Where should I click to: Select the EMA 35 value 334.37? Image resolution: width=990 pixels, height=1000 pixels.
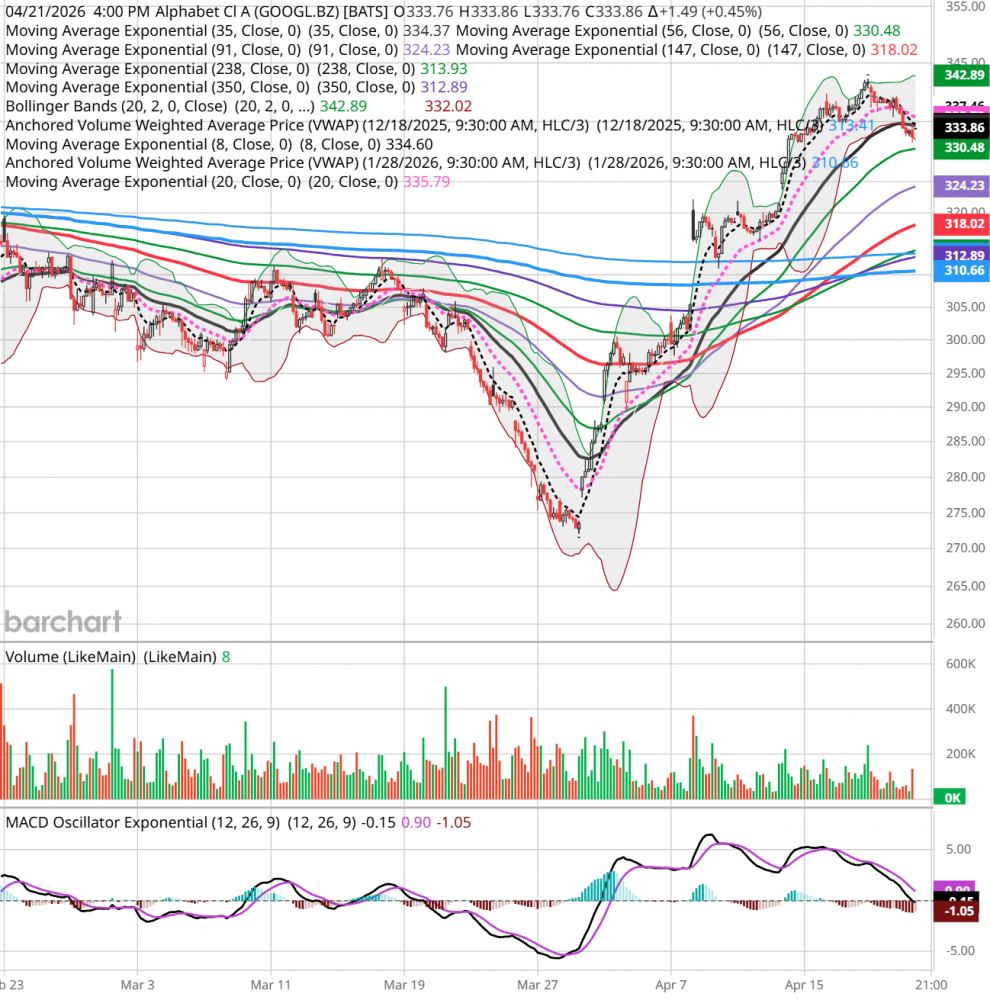[427, 31]
